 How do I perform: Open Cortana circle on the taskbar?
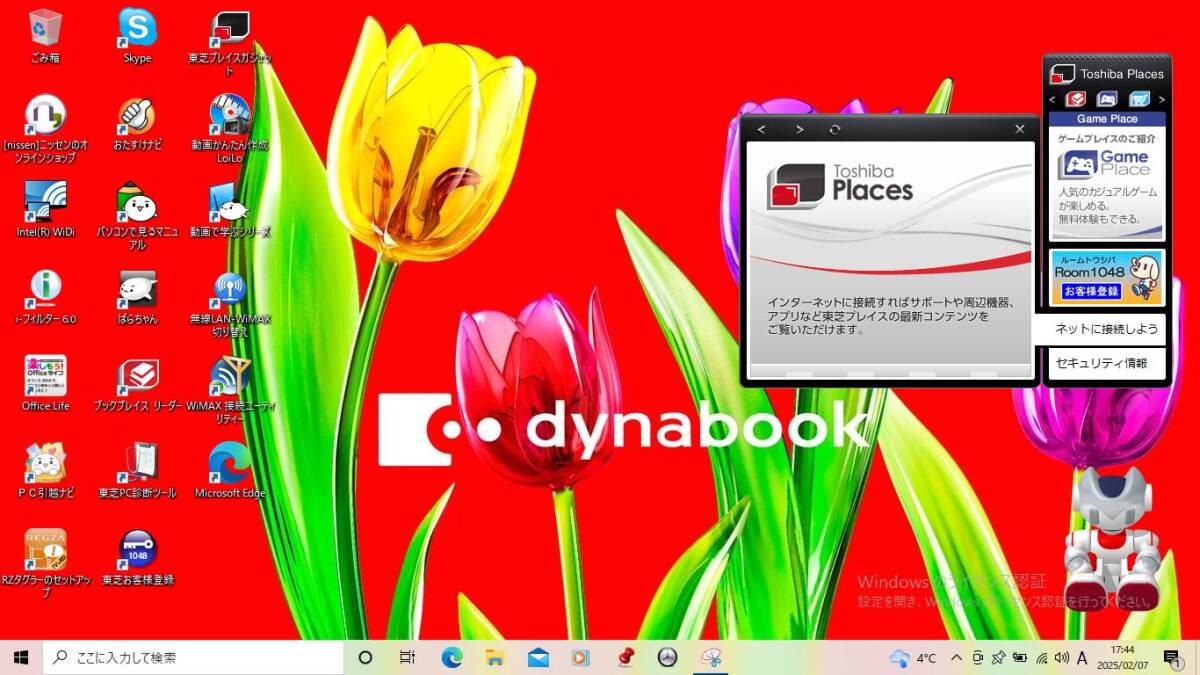point(365,657)
